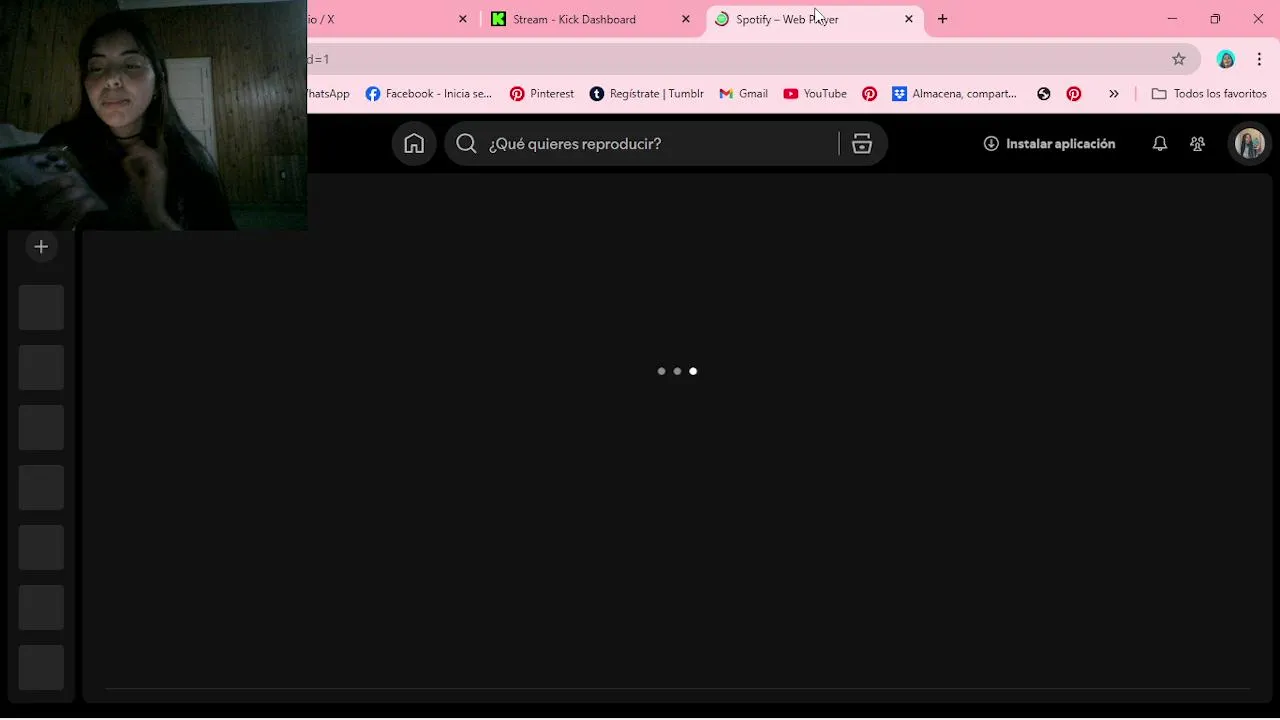The width and height of the screenshot is (1280, 720).
Task: Open YouTube bookmark
Action: (815, 94)
